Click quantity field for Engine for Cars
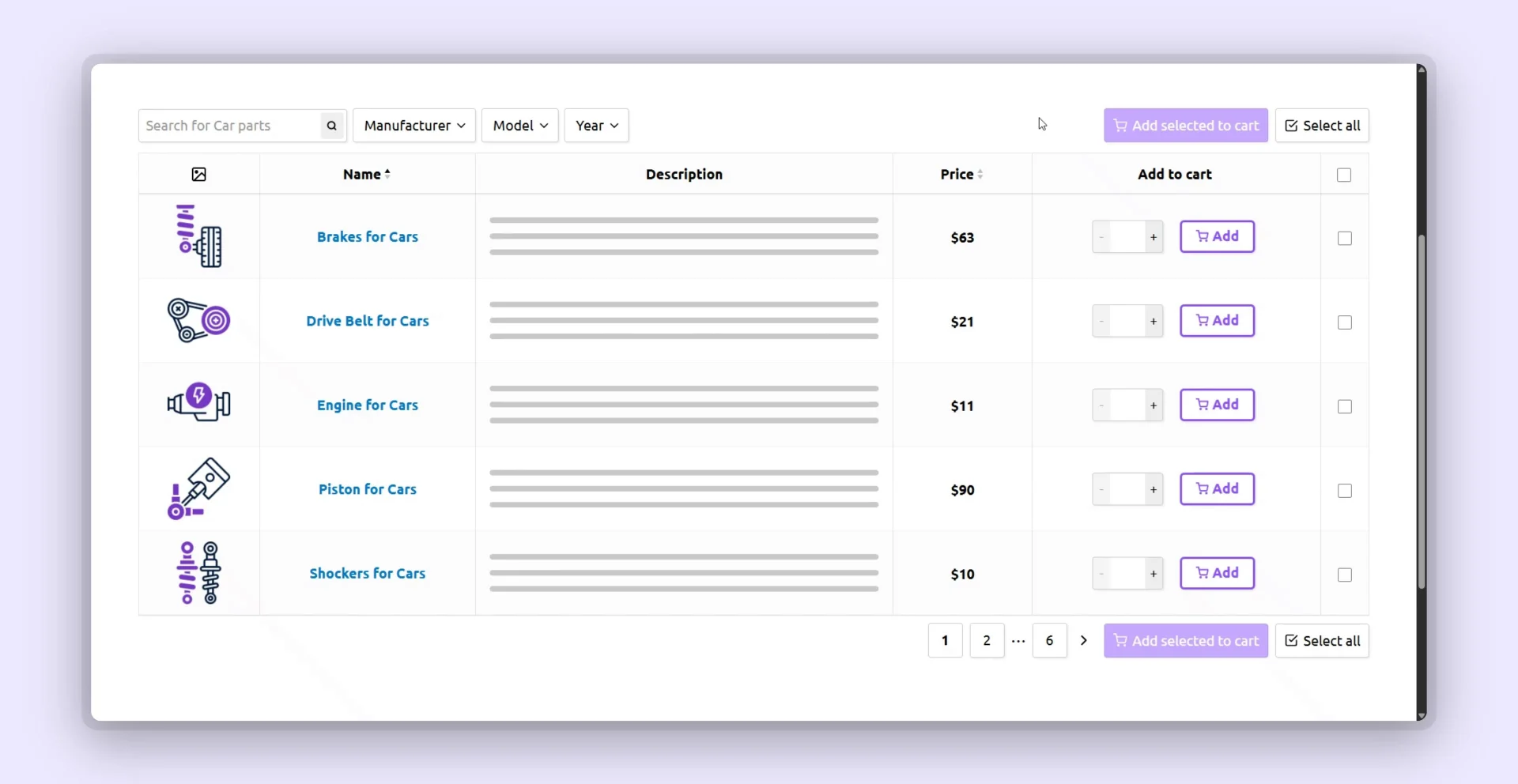This screenshot has height=784, width=1518. (1127, 405)
